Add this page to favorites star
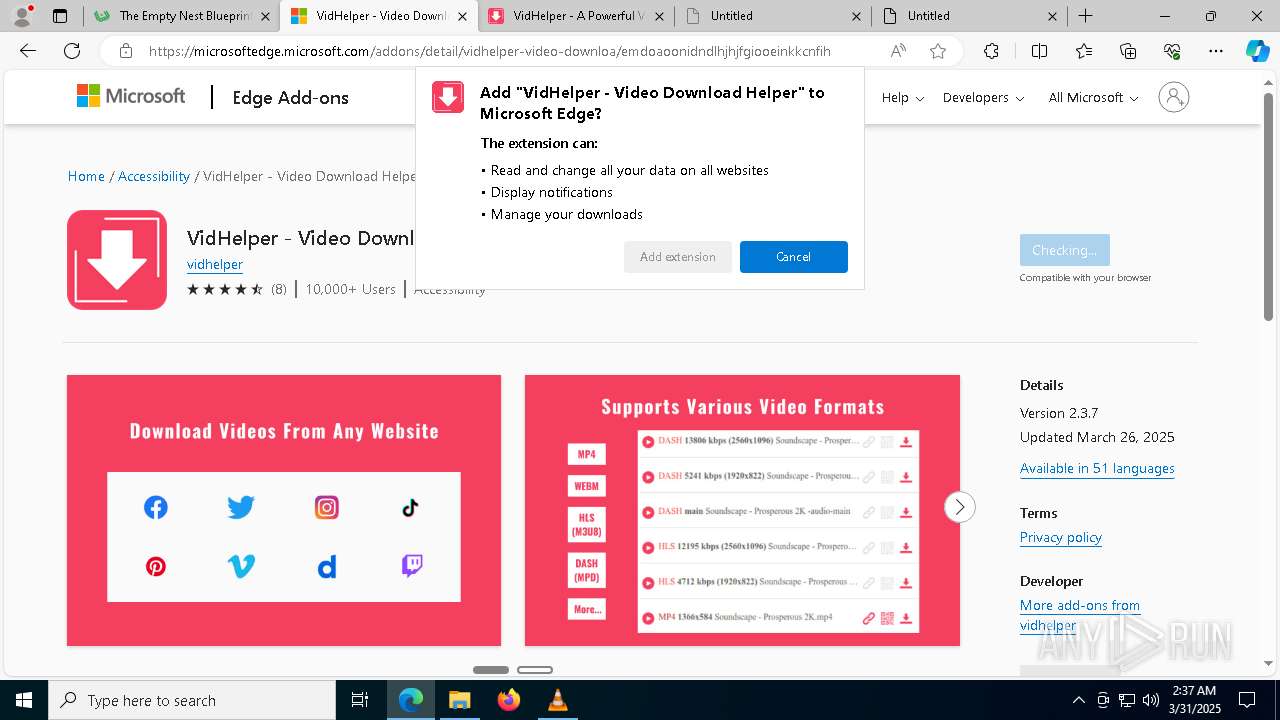Screen dimensions: 1280x720 (938, 51)
